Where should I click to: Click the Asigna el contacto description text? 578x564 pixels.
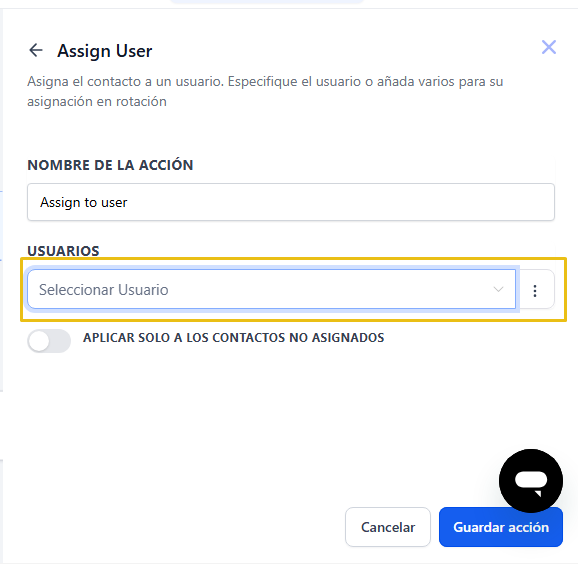265,91
